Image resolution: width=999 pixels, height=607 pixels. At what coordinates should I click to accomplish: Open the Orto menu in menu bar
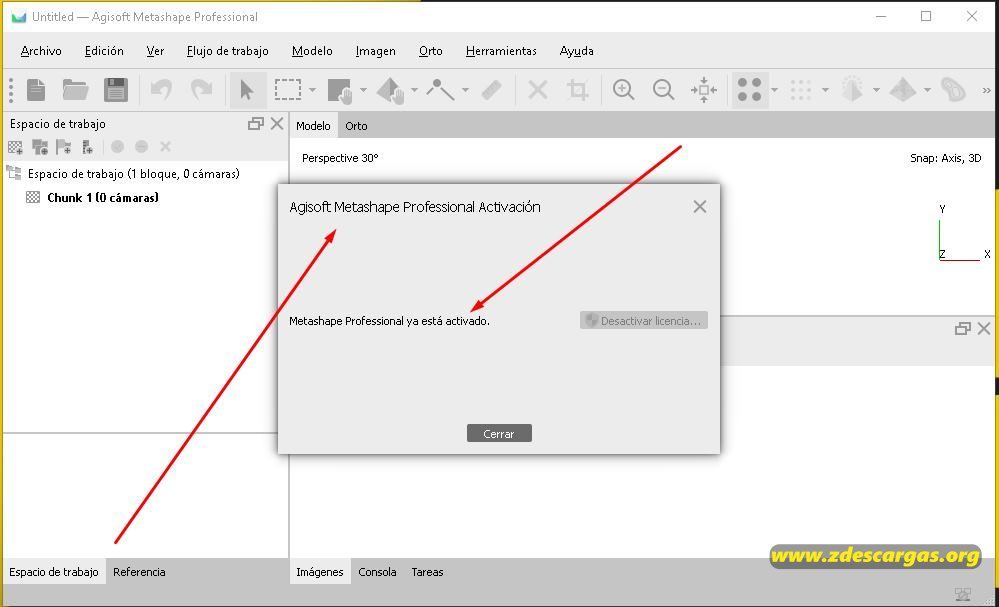(431, 51)
